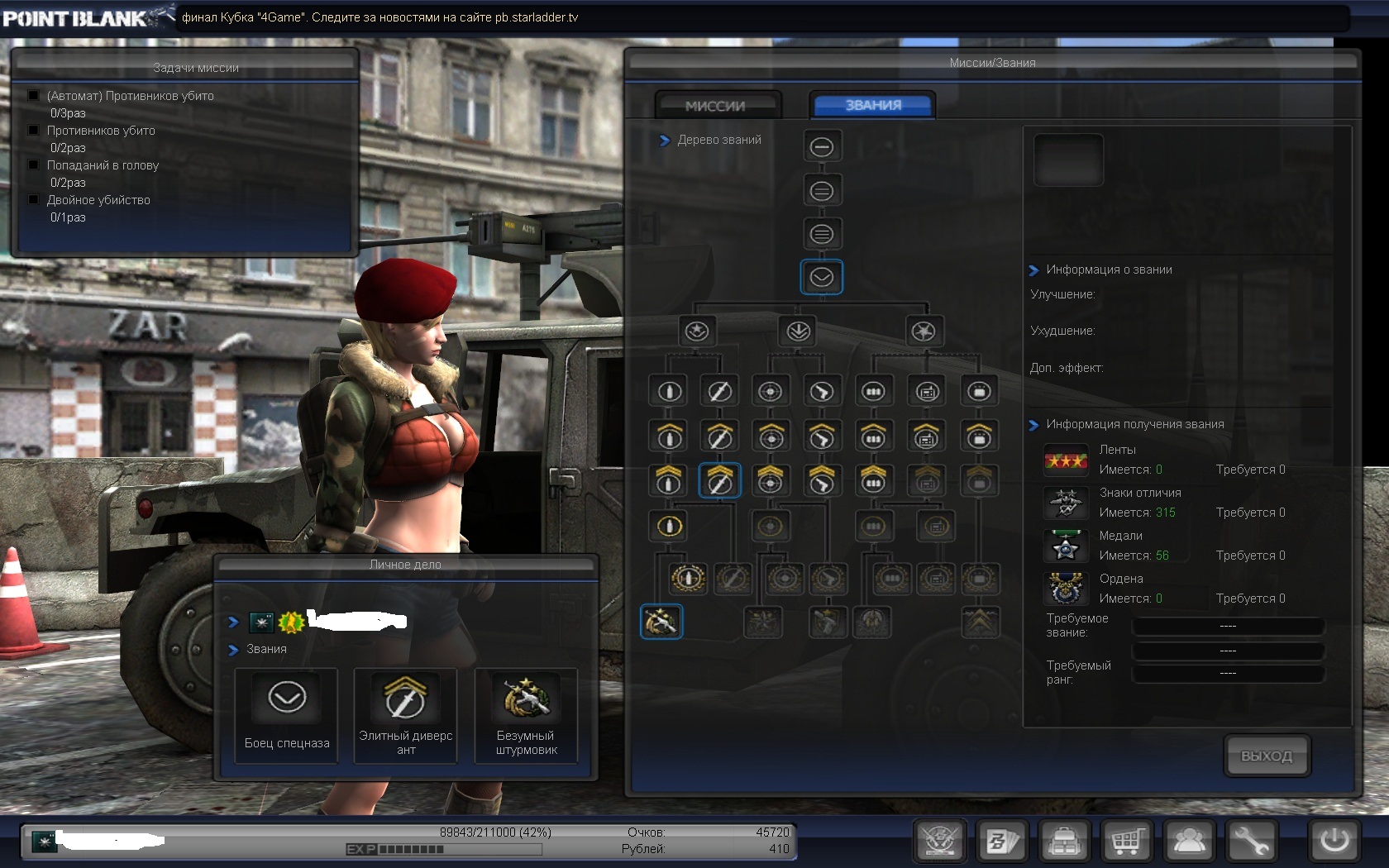Select the Безумный штурмовик rank slot
1389x868 pixels.
coord(526,716)
